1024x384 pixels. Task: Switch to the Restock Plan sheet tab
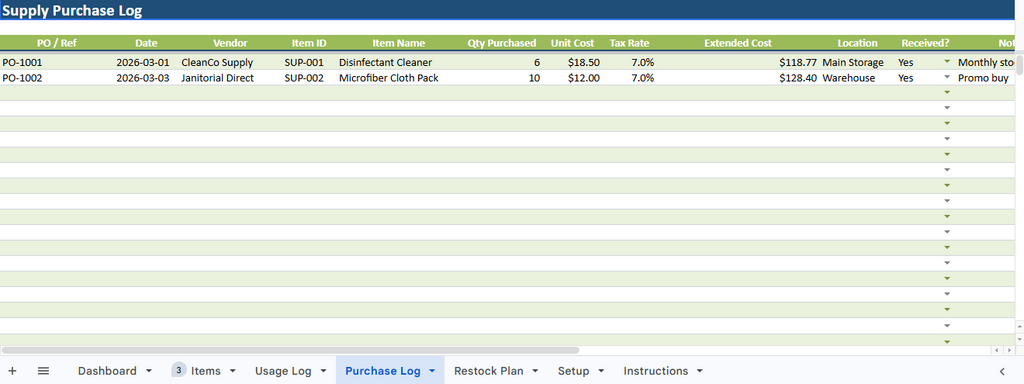point(488,371)
